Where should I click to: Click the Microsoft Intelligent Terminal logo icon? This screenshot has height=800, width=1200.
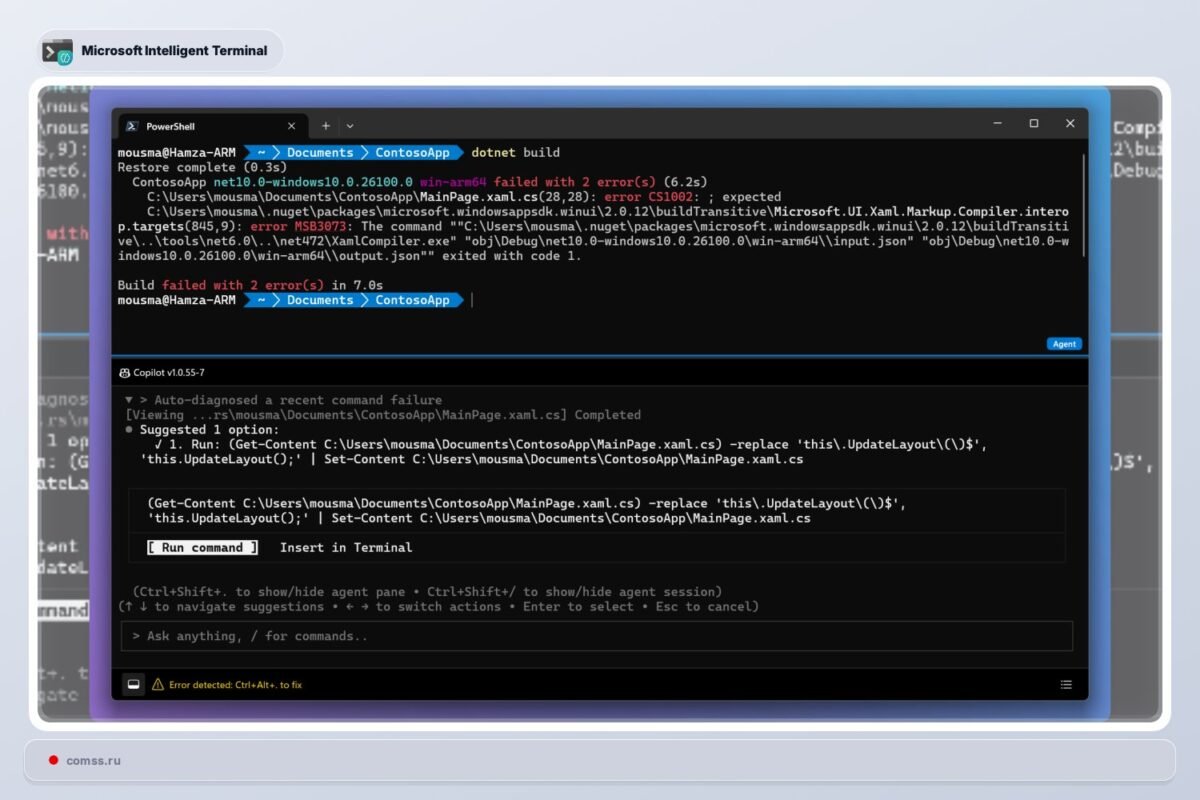click(x=57, y=51)
